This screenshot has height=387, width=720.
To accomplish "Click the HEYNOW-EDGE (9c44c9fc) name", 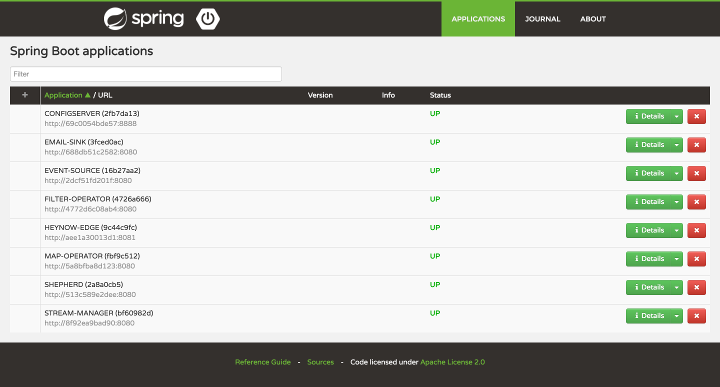I will pos(91,227).
